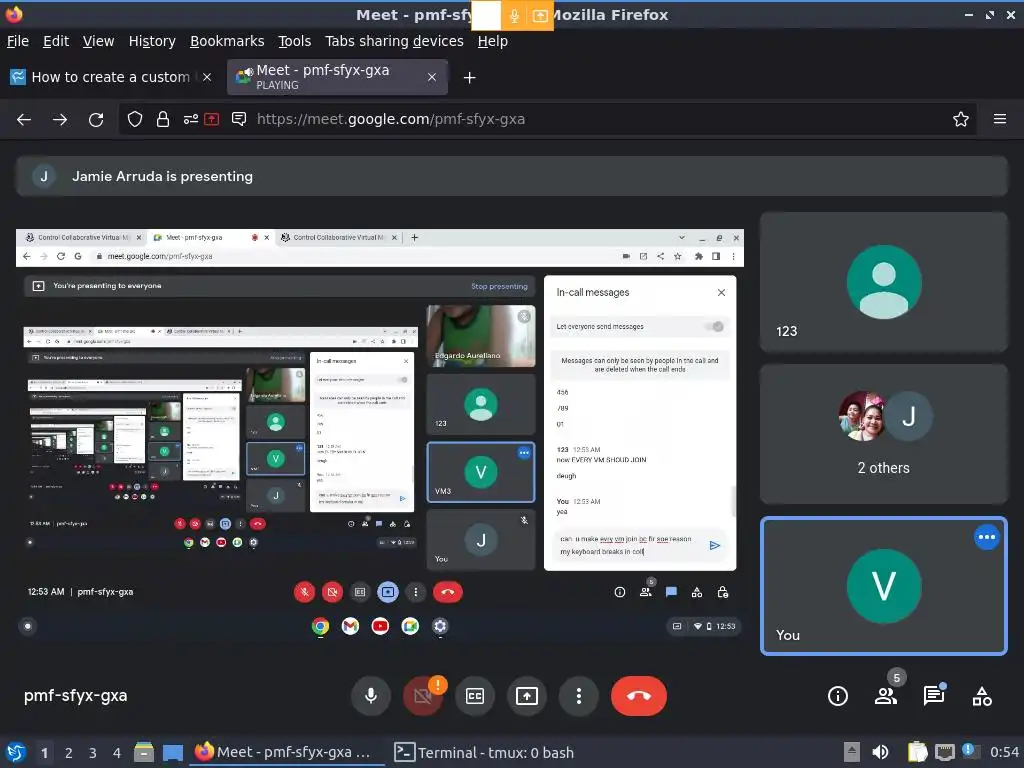Go back with the browser back arrow
This screenshot has width=1024, height=768.
24,120
